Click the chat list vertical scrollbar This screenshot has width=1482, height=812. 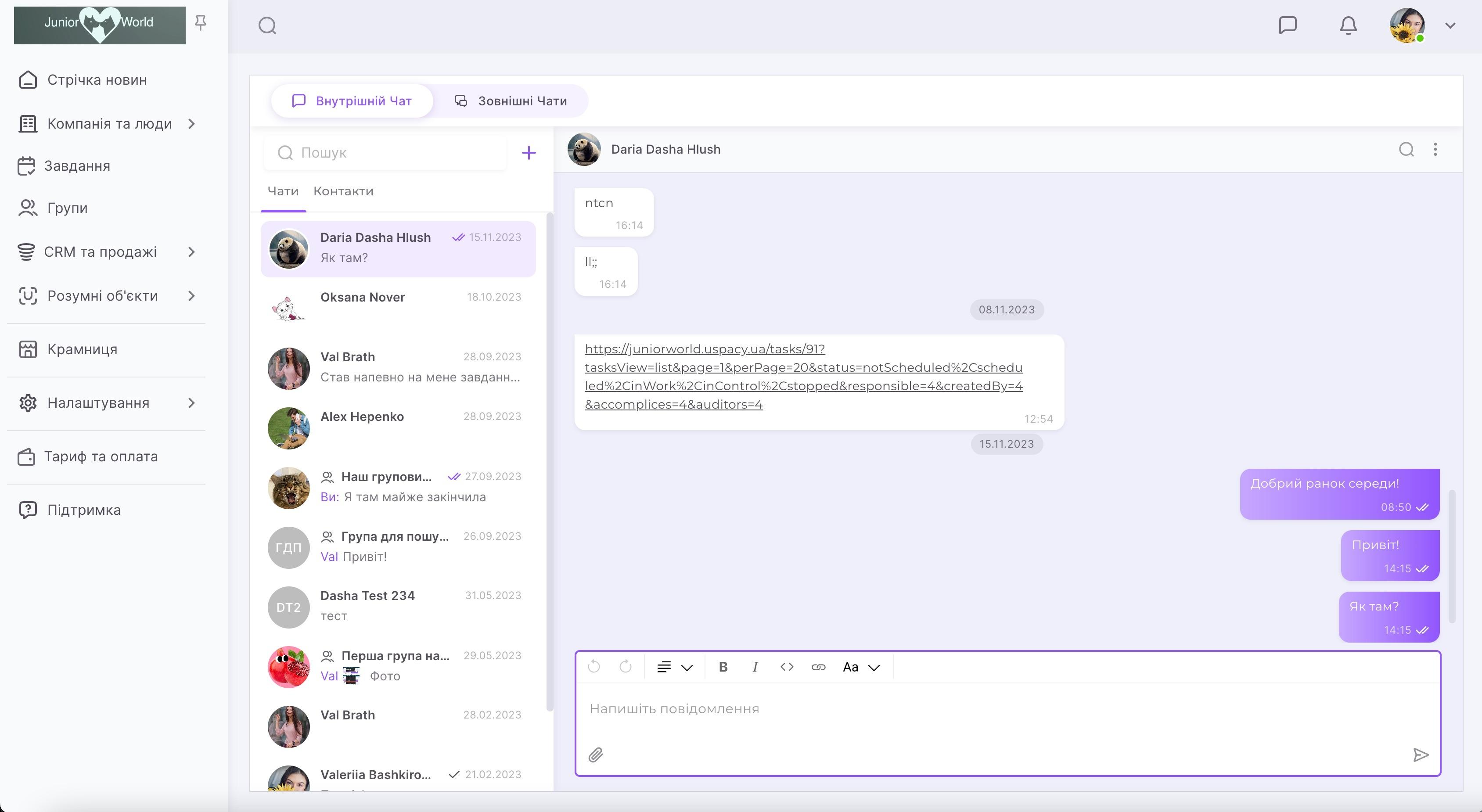point(550,460)
